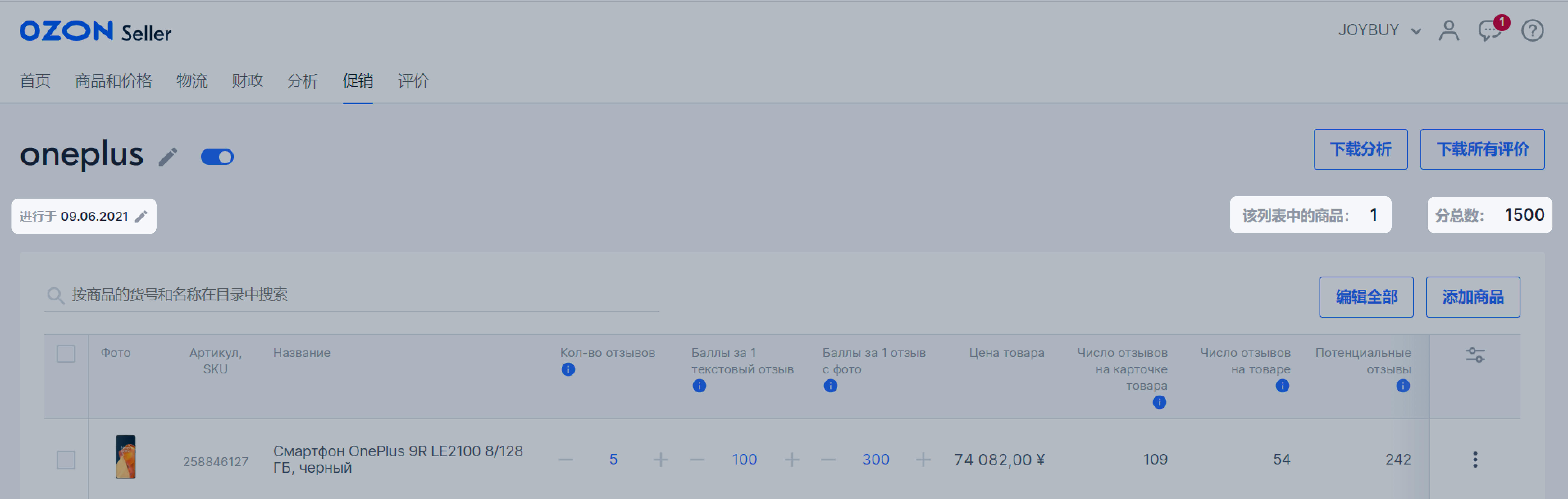Click price 74 082,00 ¥
The width and height of the screenshot is (1568, 499).
(999, 459)
